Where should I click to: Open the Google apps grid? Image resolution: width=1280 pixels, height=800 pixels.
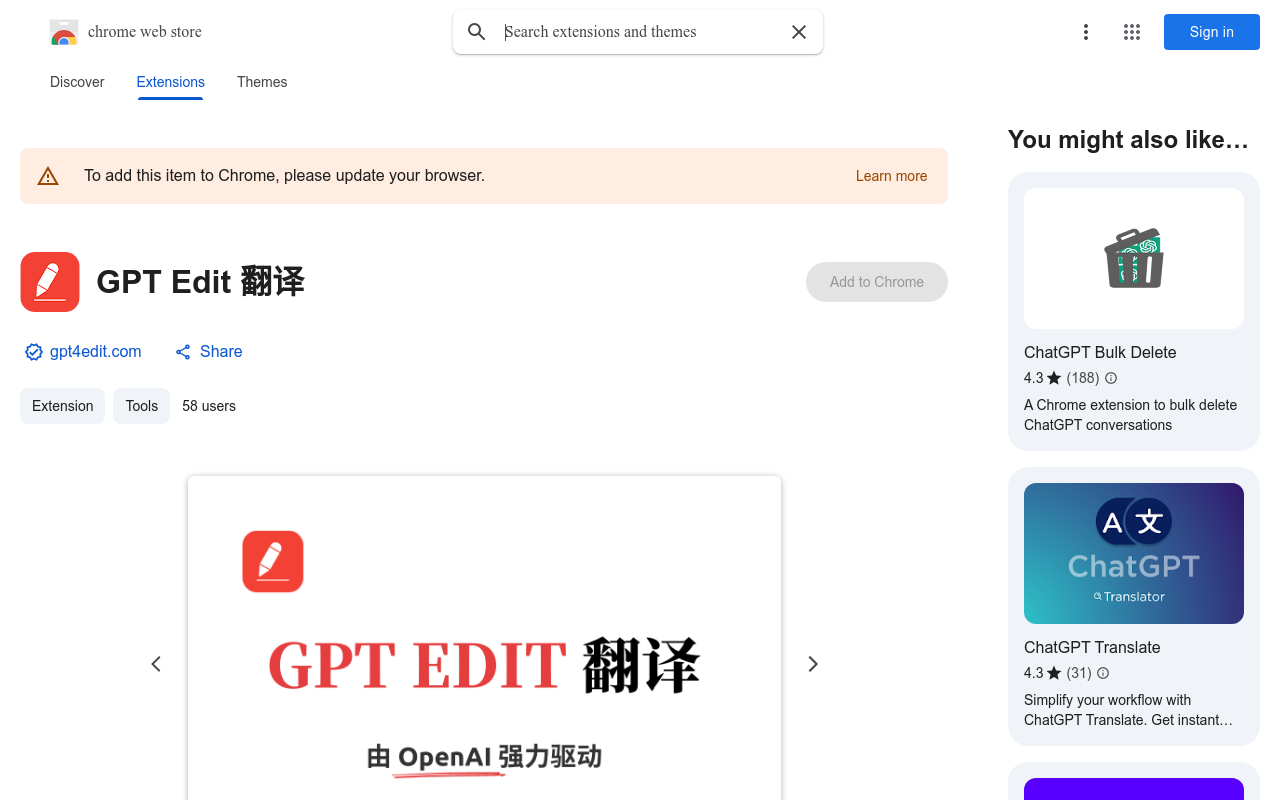[1132, 32]
